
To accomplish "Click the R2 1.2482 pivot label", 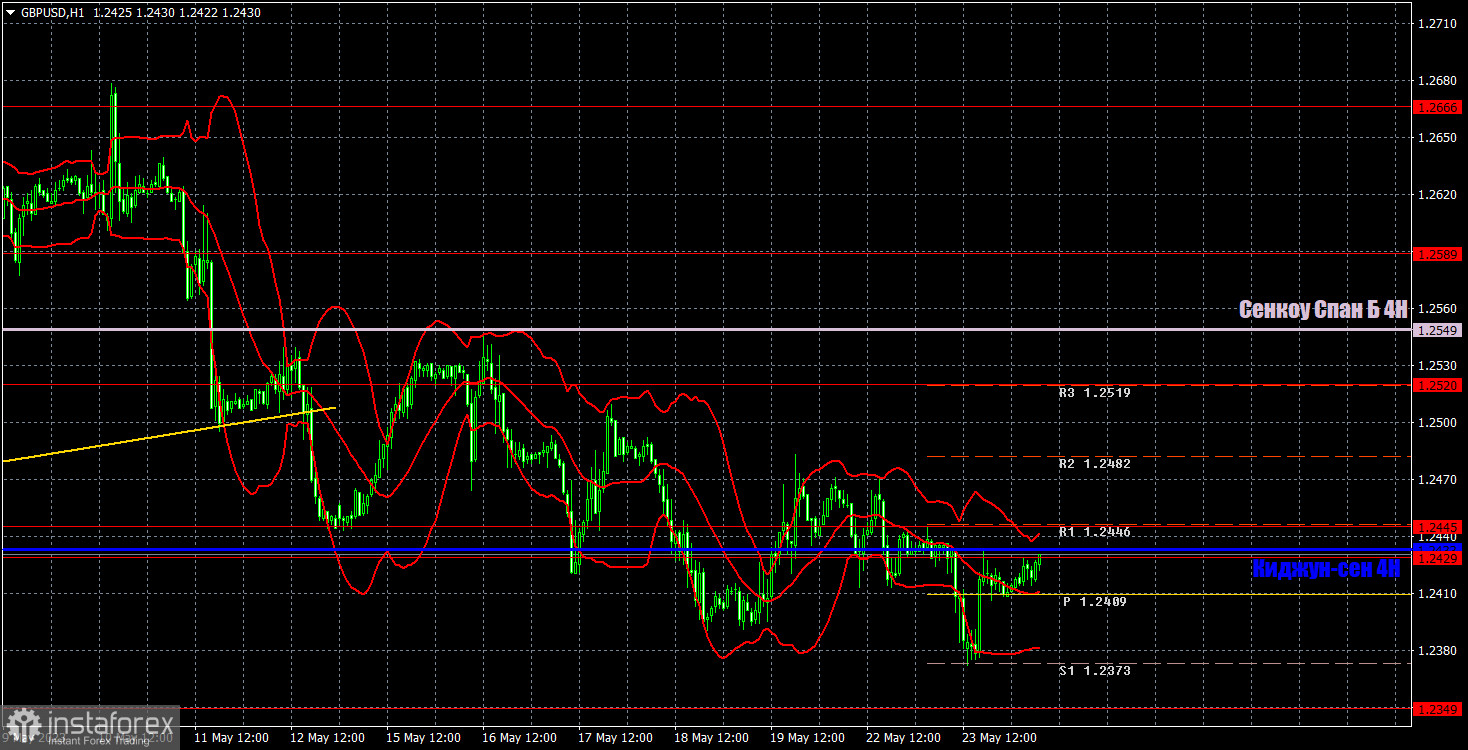I will (x=1094, y=464).
